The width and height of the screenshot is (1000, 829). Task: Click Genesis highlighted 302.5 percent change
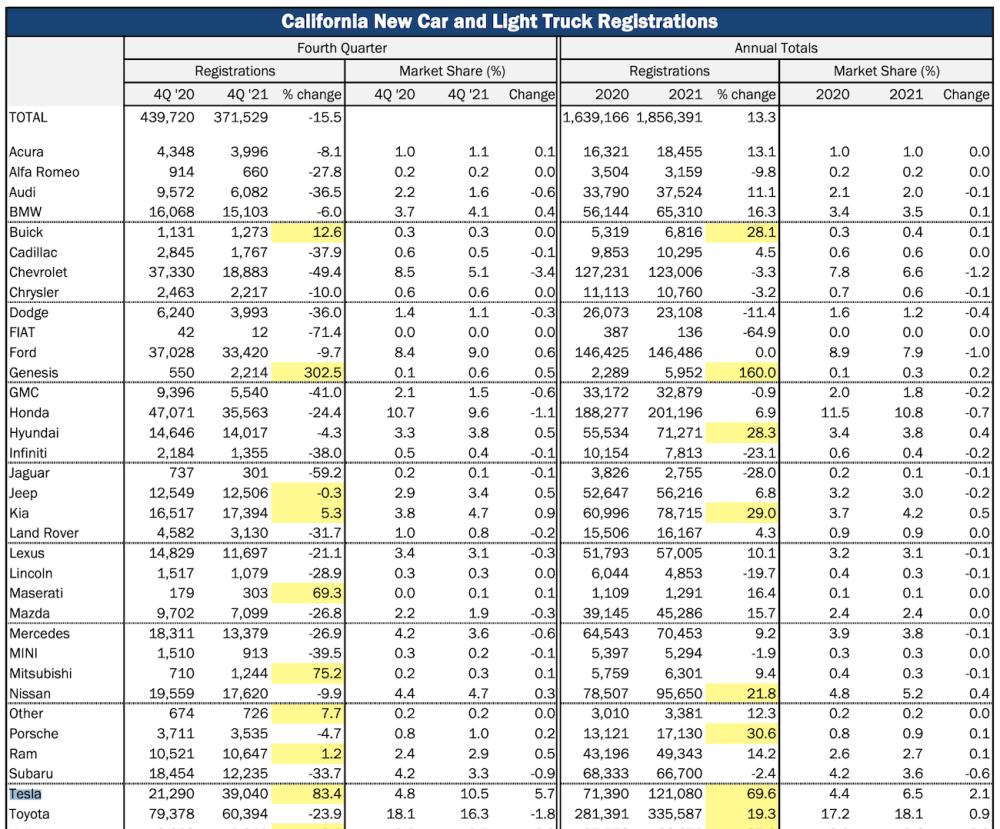[308, 372]
